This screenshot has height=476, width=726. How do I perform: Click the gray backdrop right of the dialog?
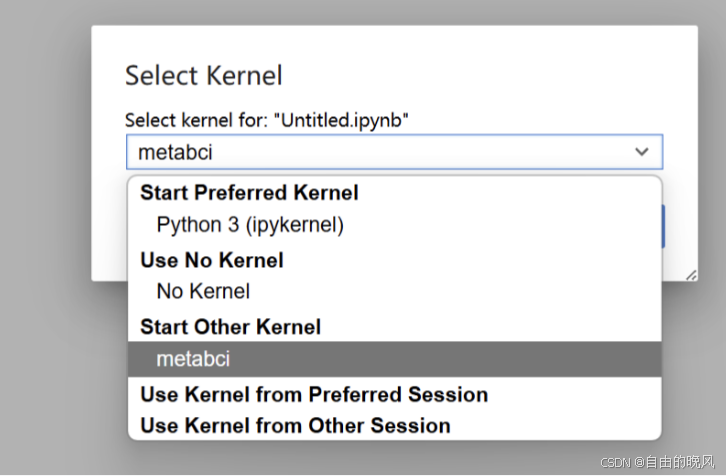712,150
